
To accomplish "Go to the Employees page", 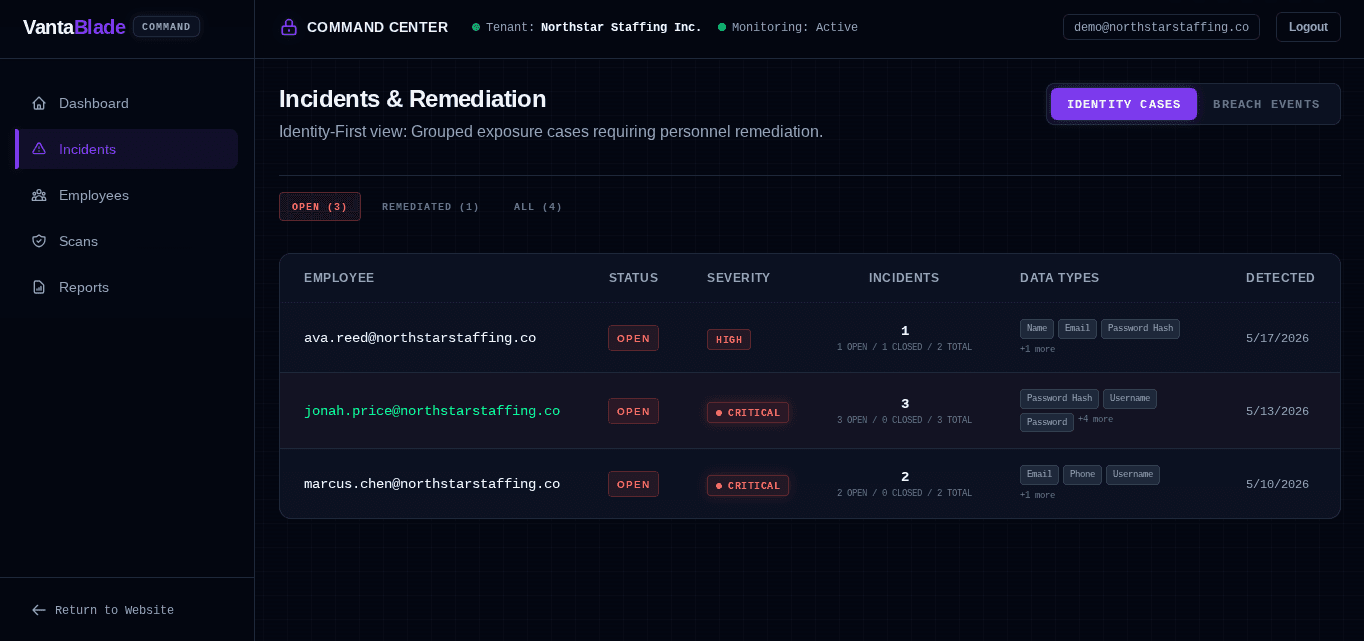I will [127, 195].
